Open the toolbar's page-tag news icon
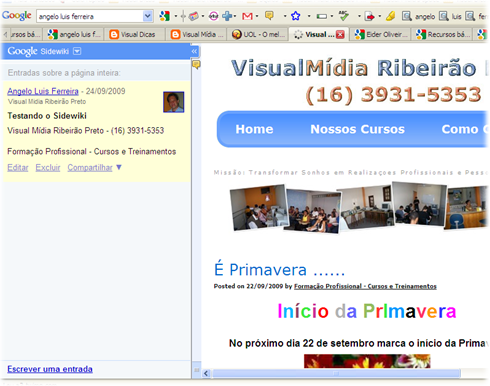490x386 pixels. point(194,16)
